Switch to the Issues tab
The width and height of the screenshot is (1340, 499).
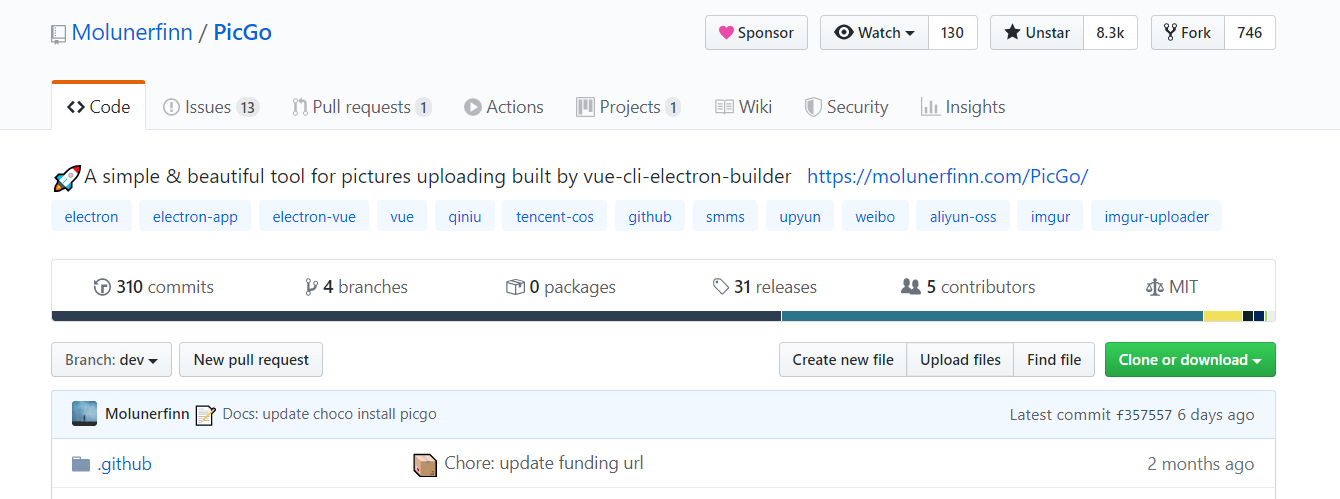click(211, 107)
